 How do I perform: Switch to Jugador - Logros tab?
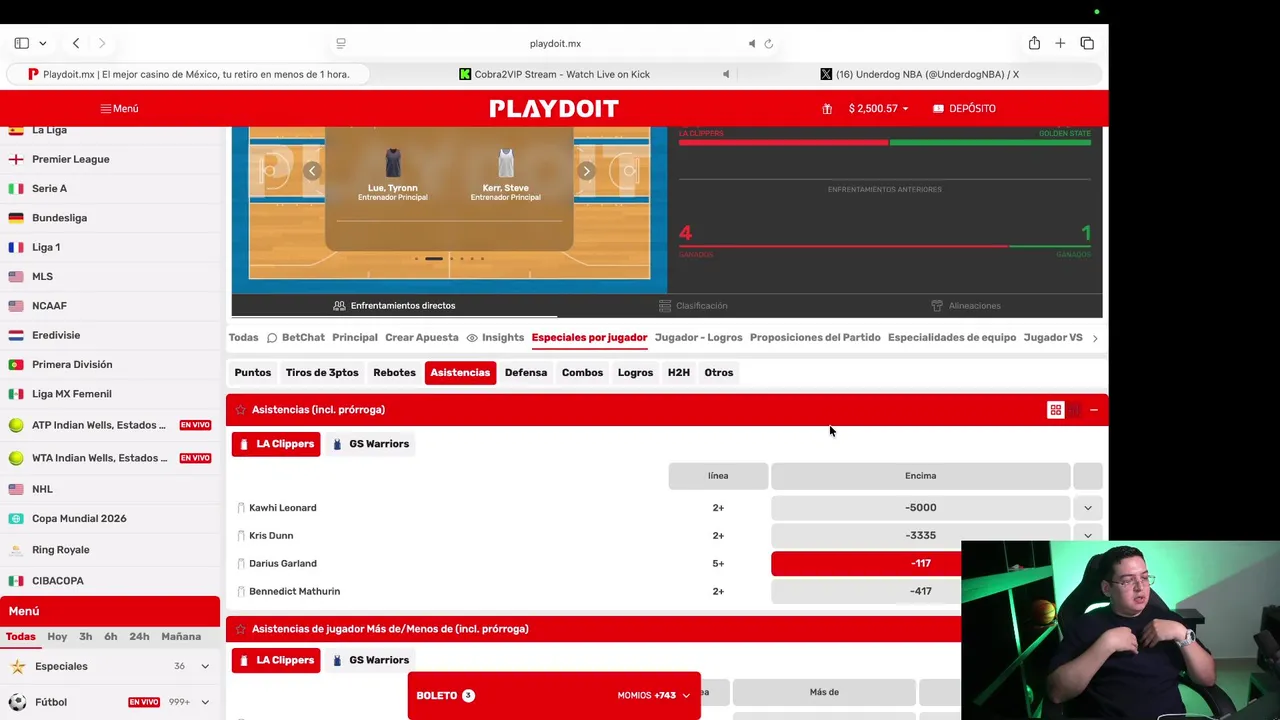[x=698, y=337]
